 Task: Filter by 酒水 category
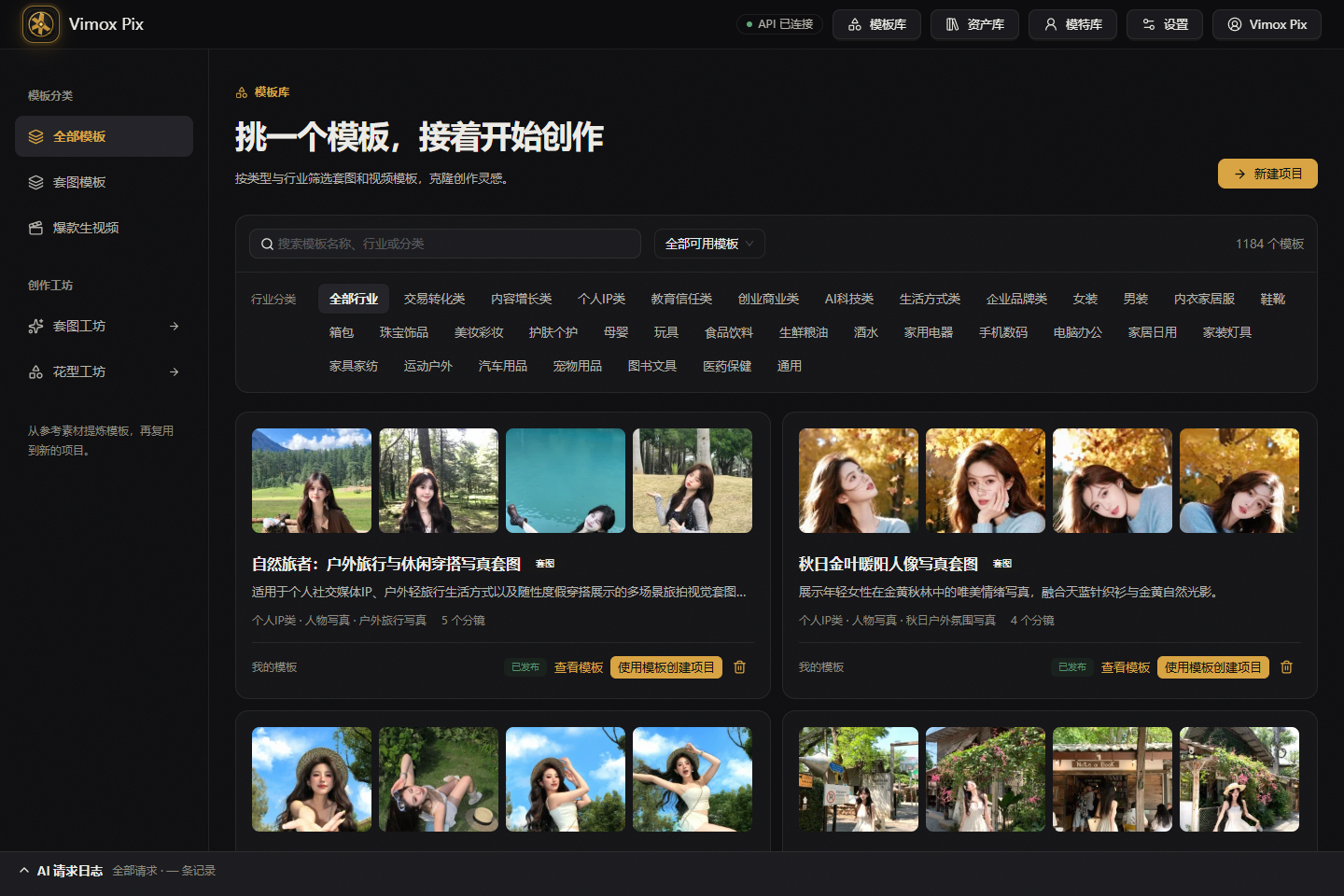(866, 332)
